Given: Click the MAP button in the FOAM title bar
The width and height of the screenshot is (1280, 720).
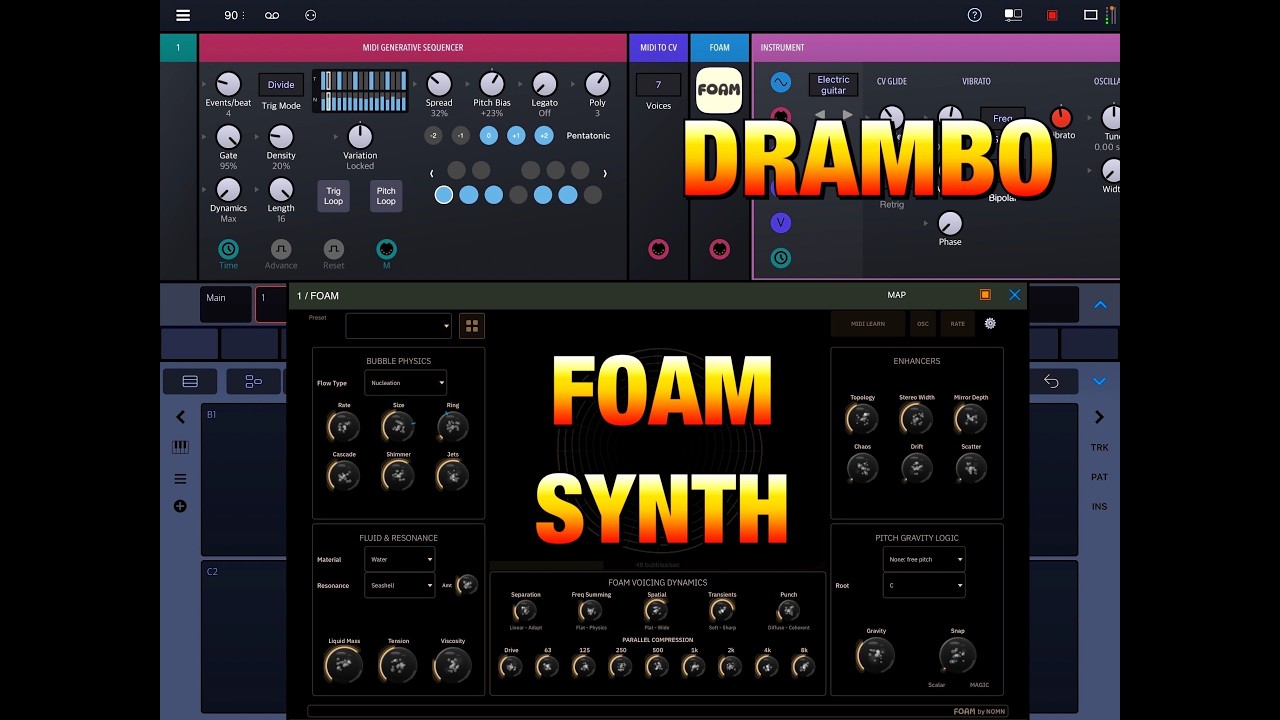Looking at the screenshot, I should 896,295.
